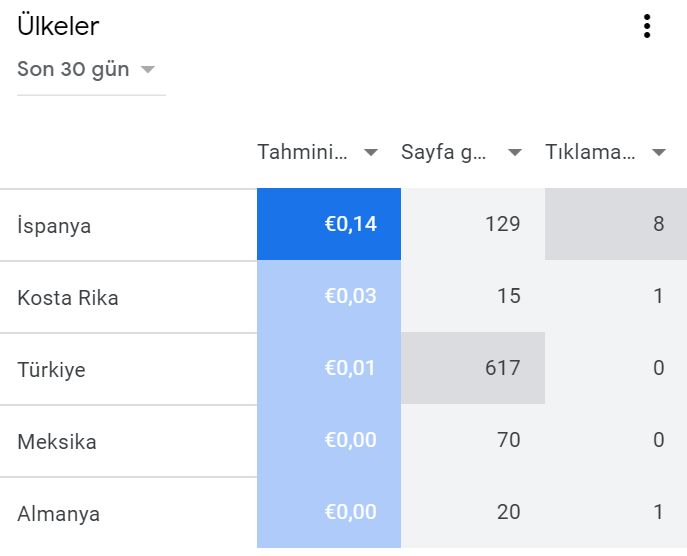Image resolution: width=687 pixels, height=556 pixels.
Task: Click the 20 page views cell for Almanya
Action: [x=473, y=512]
